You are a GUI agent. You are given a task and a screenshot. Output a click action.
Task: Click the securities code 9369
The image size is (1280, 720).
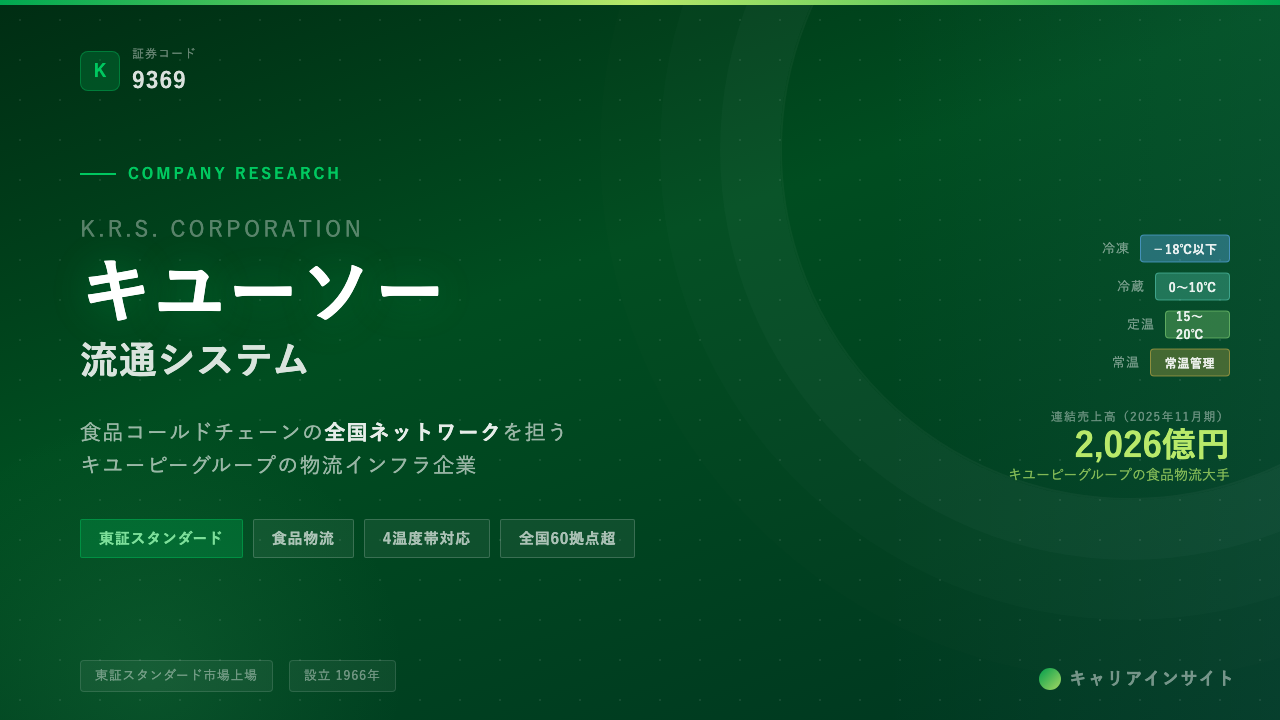tap(159, 80)
